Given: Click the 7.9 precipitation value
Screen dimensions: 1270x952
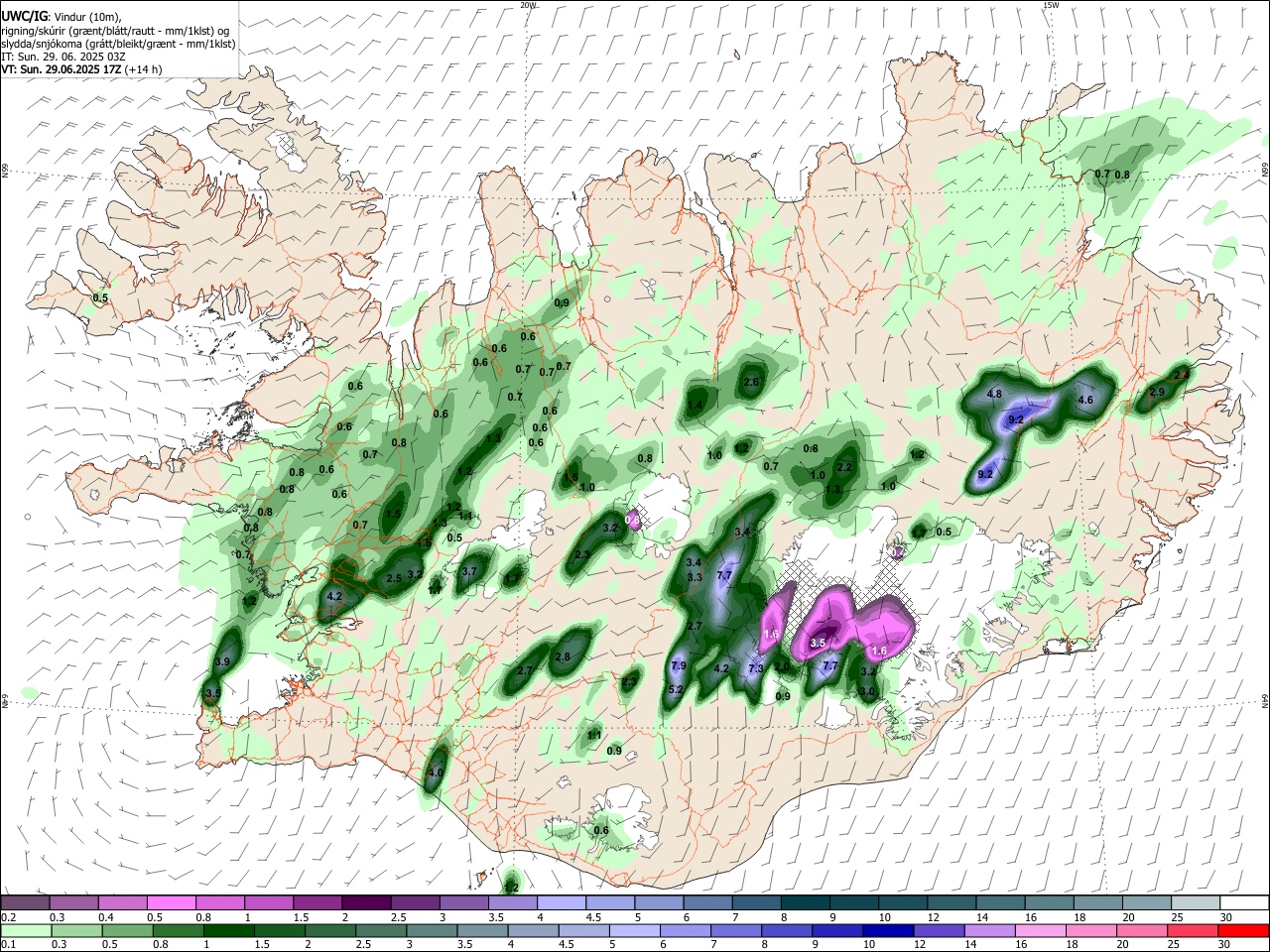Looking at the screenshot, I should (x=679, y=666).
